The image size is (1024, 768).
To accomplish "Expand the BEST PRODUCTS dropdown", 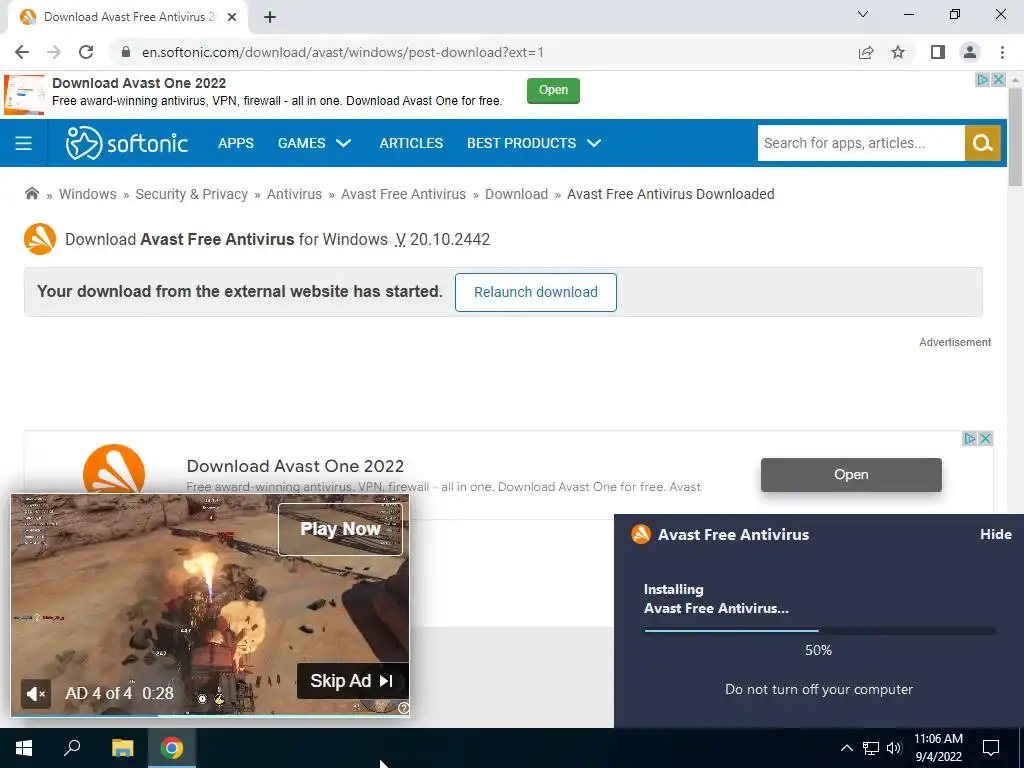I will click(534, 143).
